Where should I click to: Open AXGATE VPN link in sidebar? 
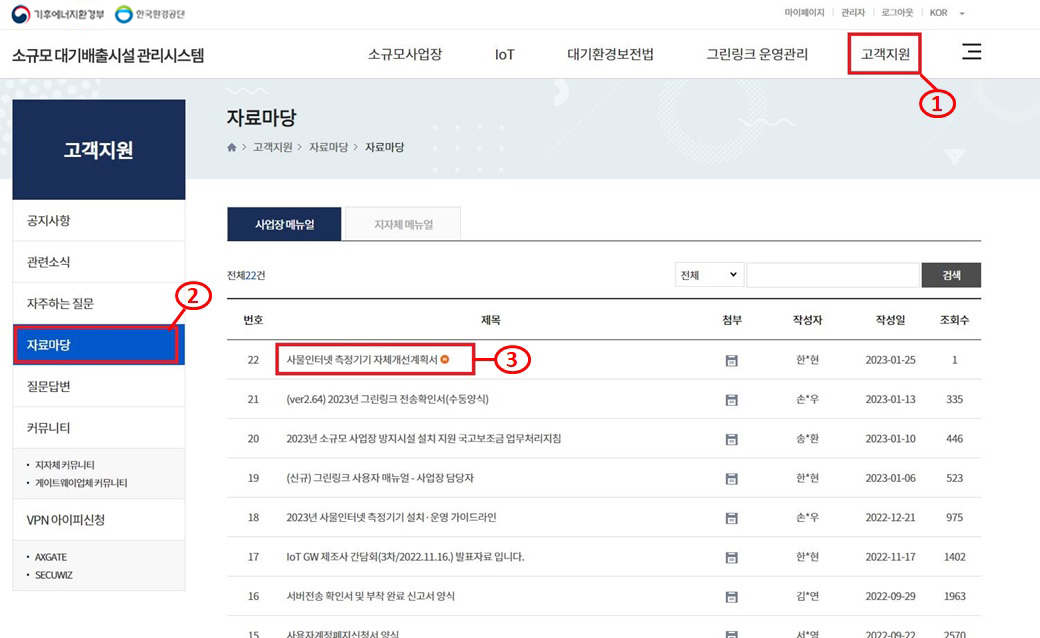click(52, 557)
